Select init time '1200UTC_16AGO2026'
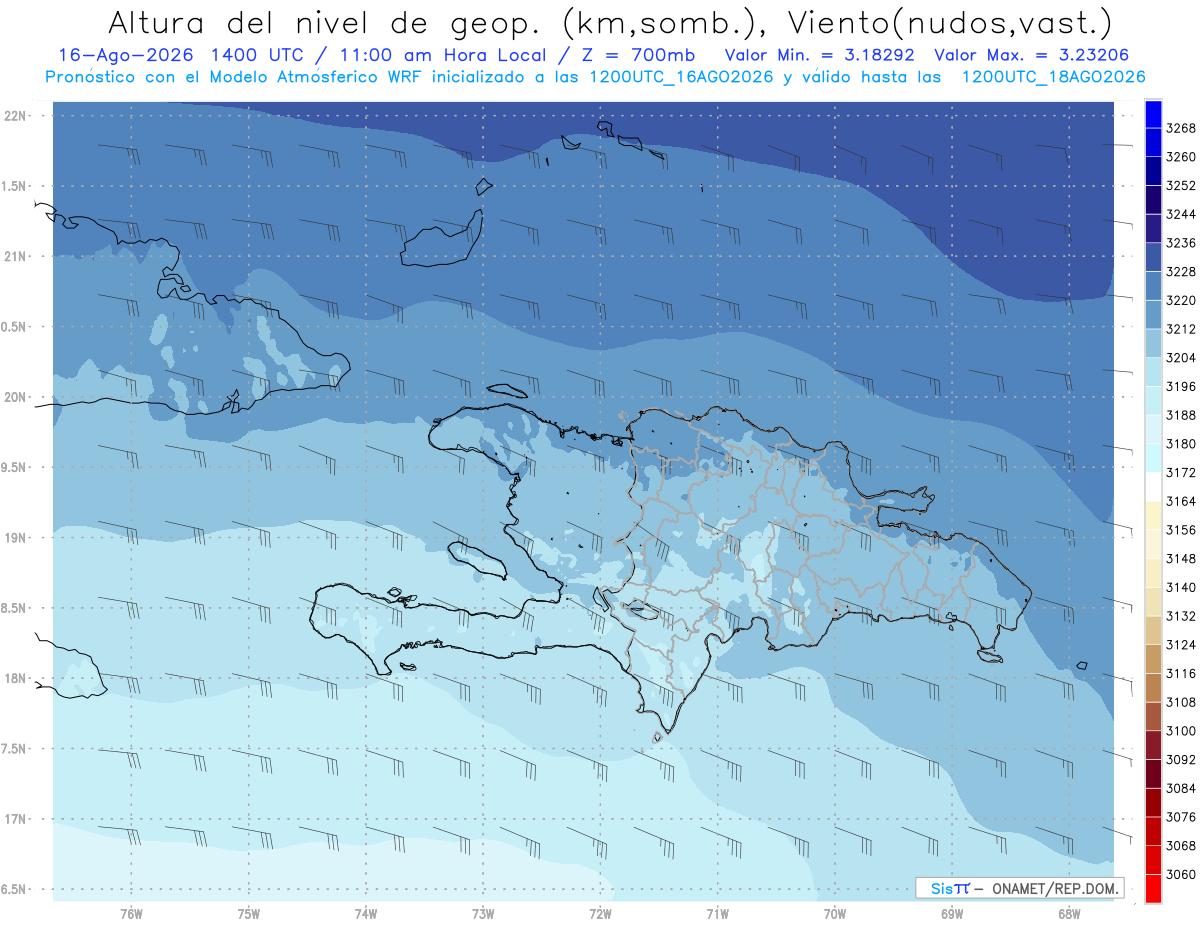 pos(679,77)
